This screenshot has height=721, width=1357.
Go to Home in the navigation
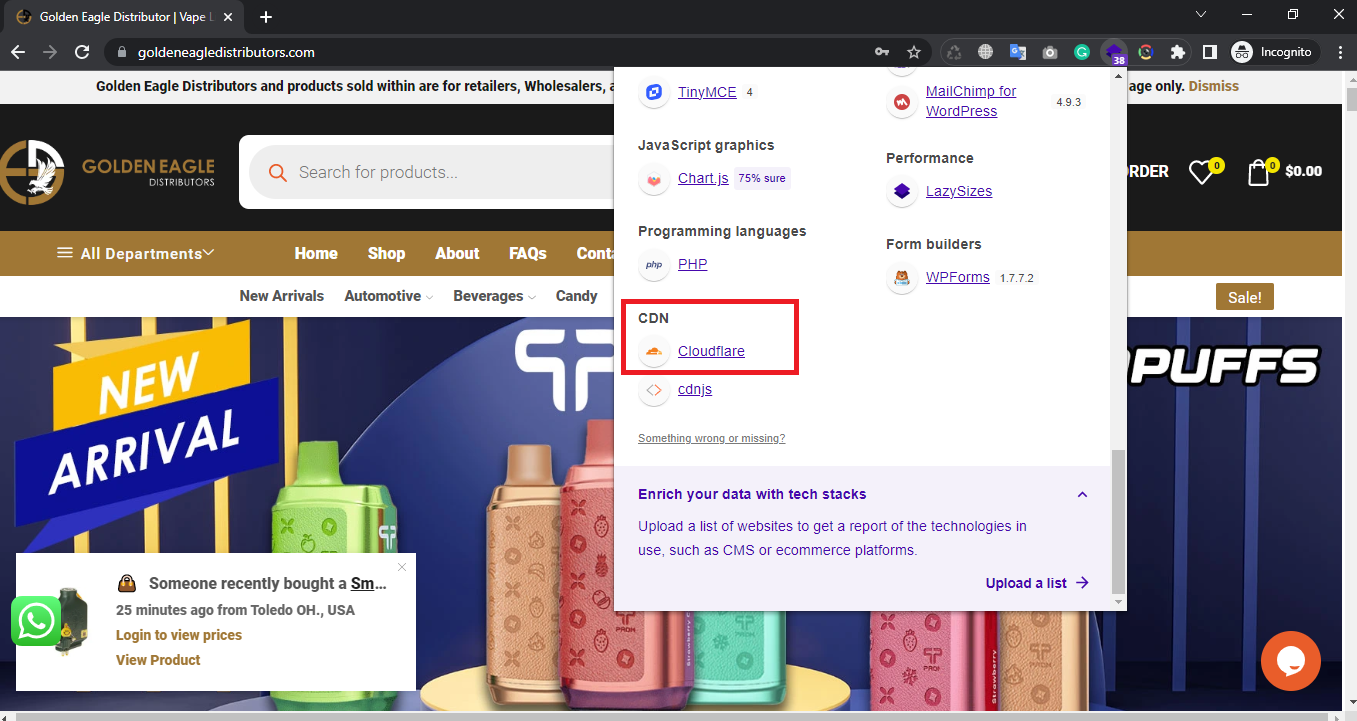[x=316, y=253]
